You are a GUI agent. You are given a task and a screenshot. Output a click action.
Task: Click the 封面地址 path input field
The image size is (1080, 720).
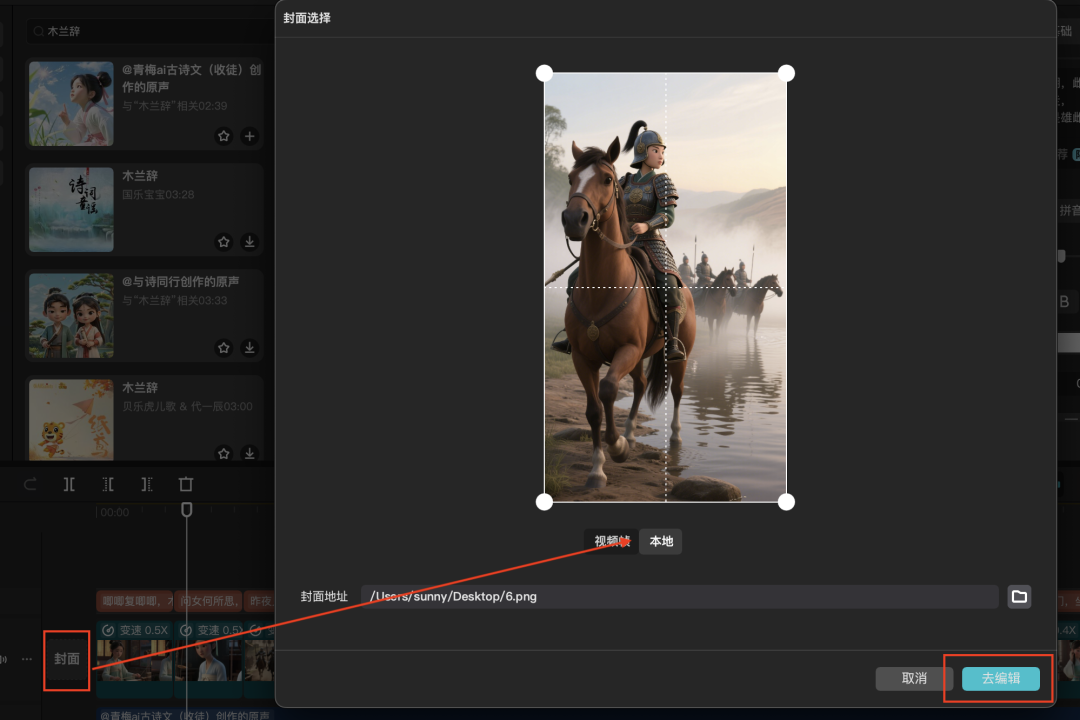[680, 597]
